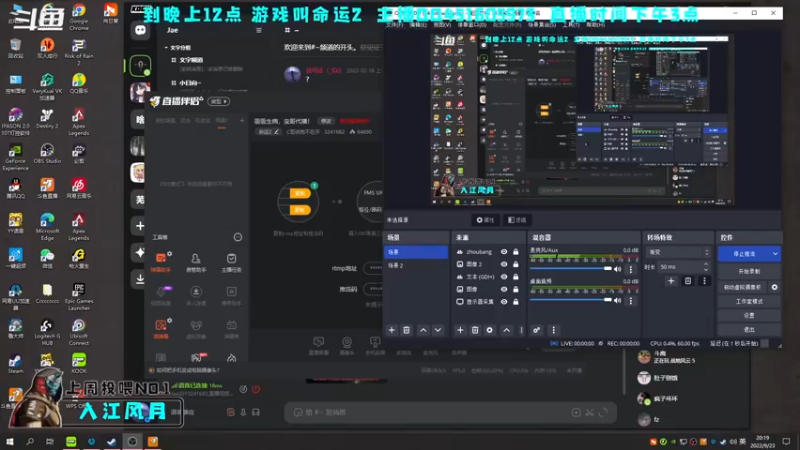
Task: Mute the 桌面音频 audio channel
Action: point(618,301)
